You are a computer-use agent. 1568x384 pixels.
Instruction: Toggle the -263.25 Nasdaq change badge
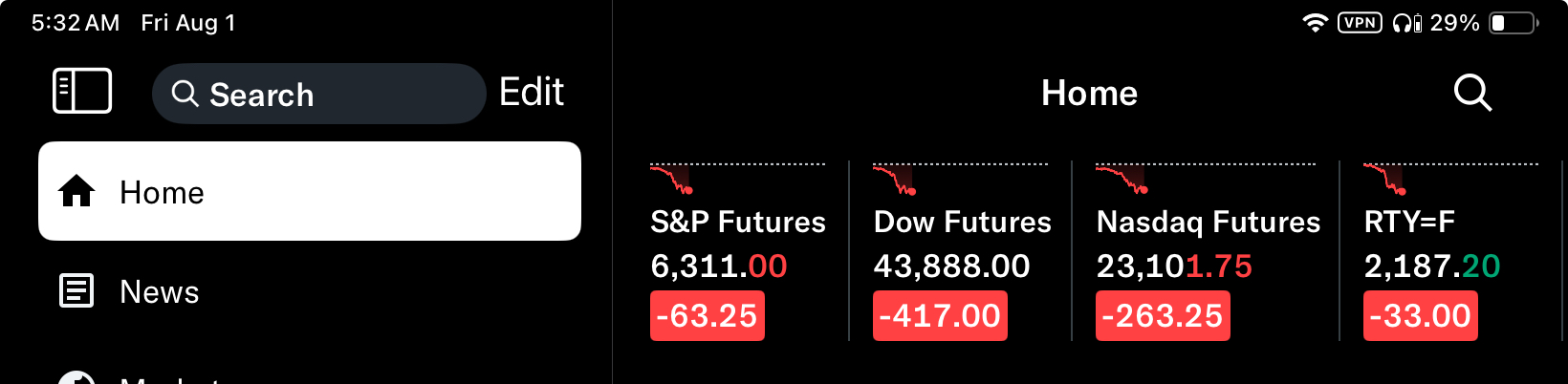(x=1163, y=316)
